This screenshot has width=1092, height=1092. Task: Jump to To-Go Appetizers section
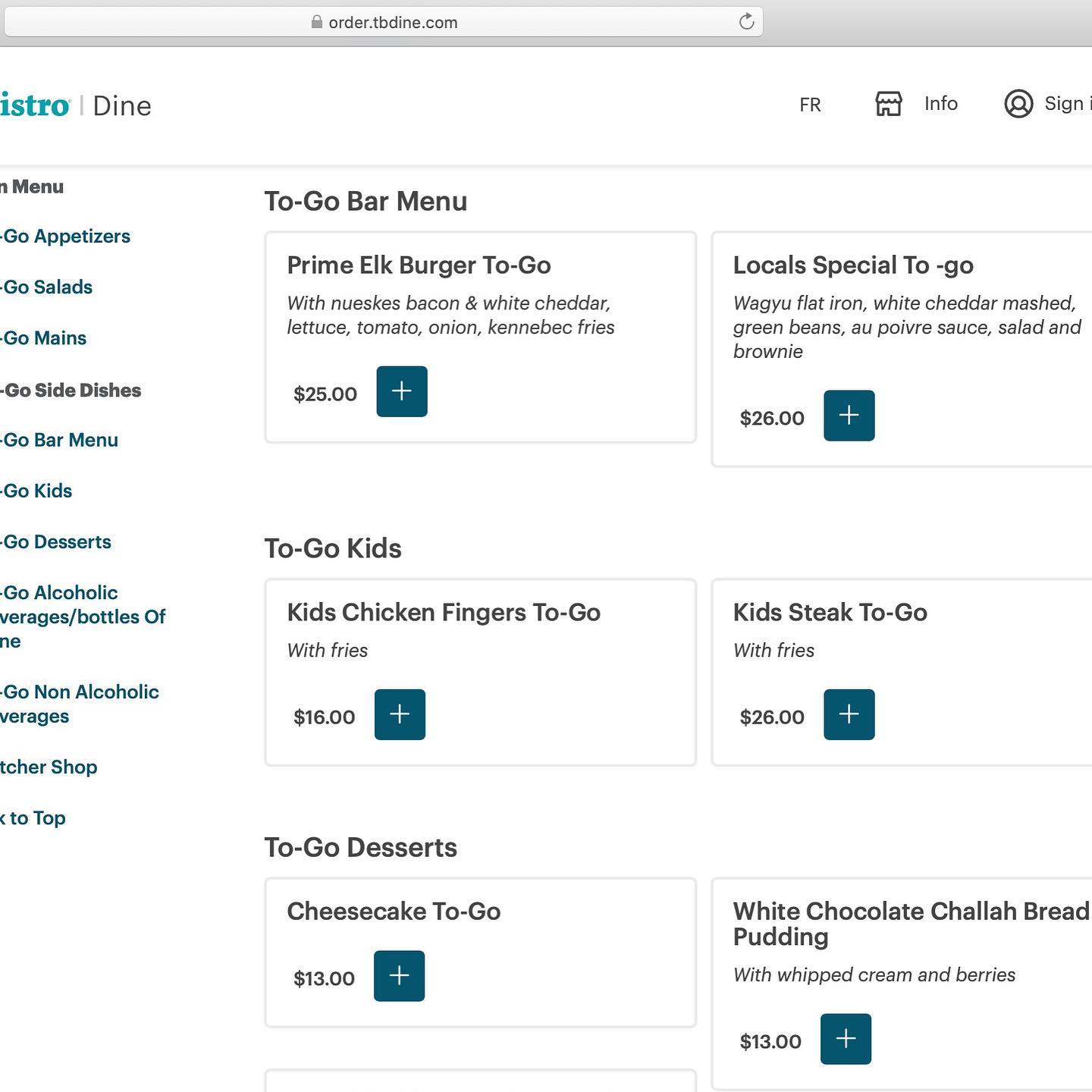(66, 237)
